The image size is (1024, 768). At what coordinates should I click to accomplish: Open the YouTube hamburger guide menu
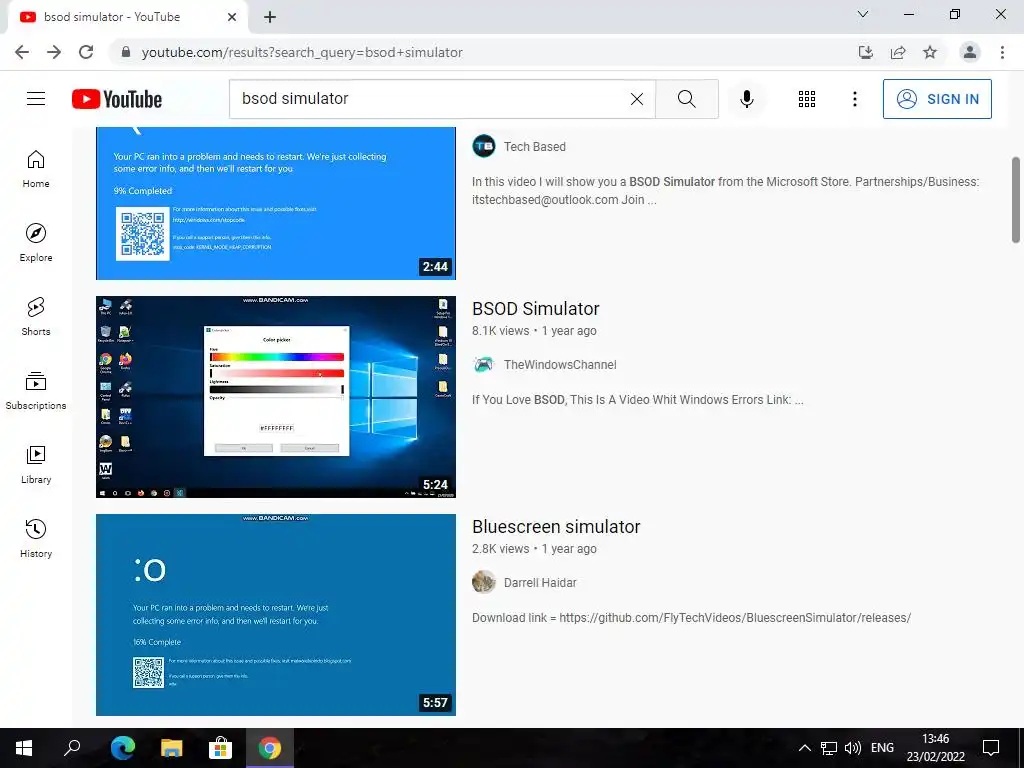pyautogui.click(x=36, y=99)
